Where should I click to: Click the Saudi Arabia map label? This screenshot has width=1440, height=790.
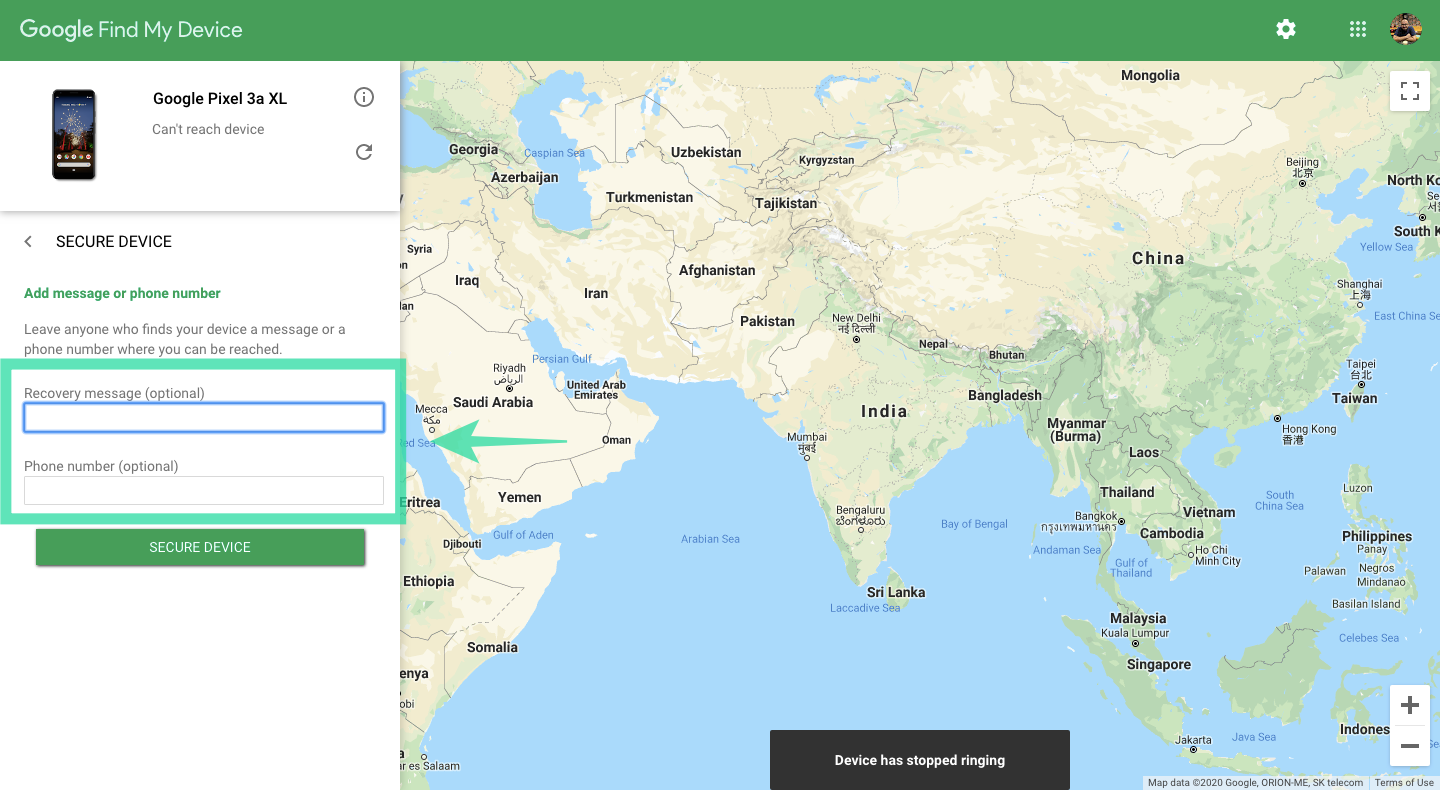point(493,402)
